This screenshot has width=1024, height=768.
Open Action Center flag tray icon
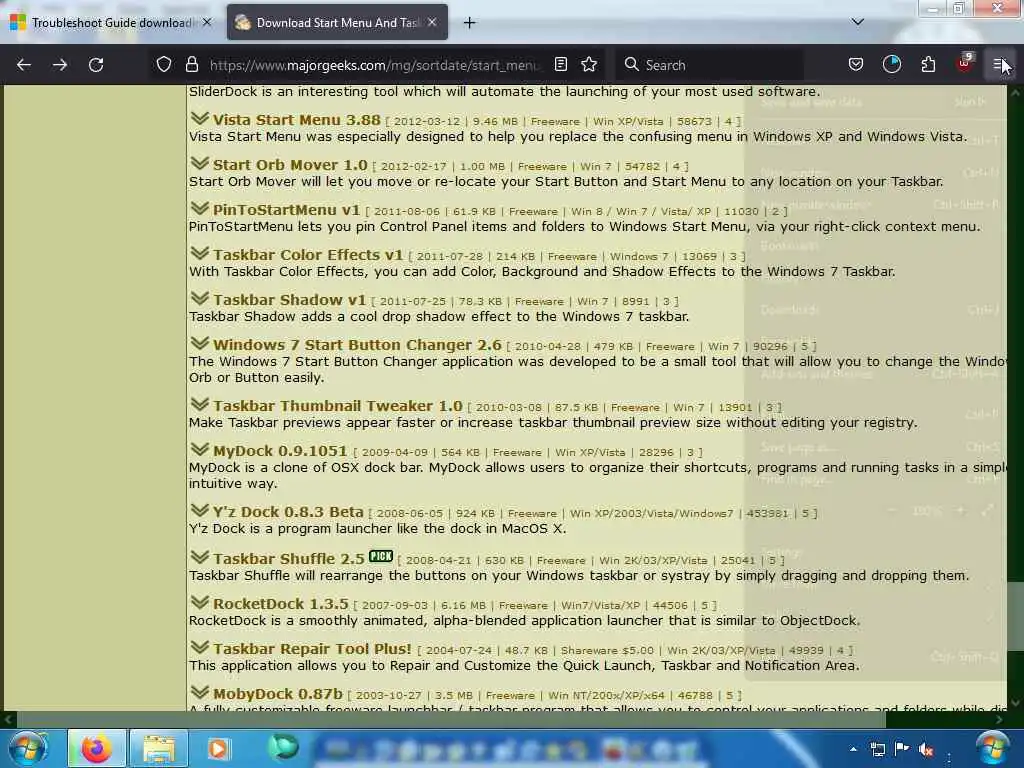coord(902,749)
